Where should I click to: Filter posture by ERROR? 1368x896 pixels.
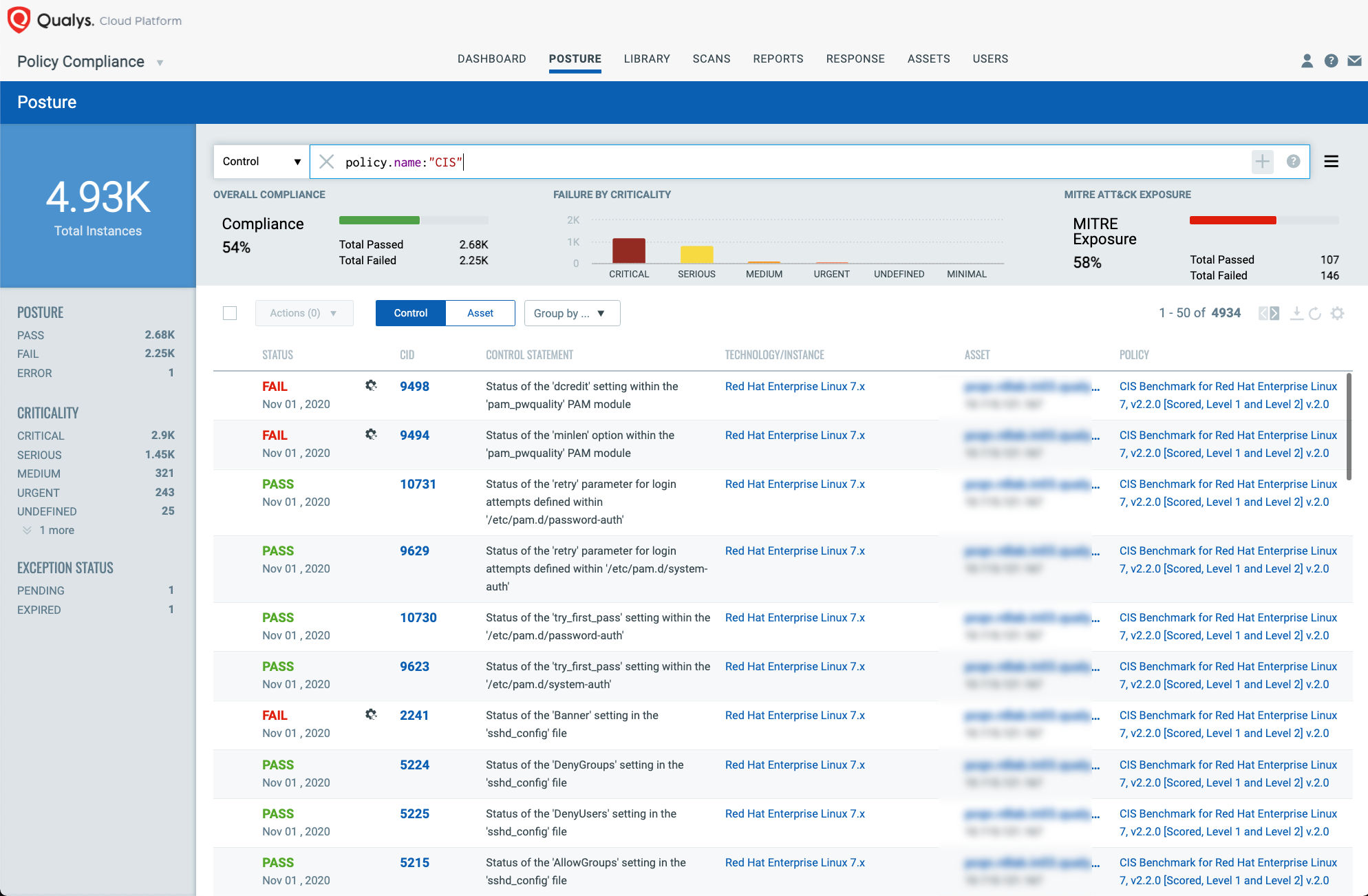click(x=96, y=373)
